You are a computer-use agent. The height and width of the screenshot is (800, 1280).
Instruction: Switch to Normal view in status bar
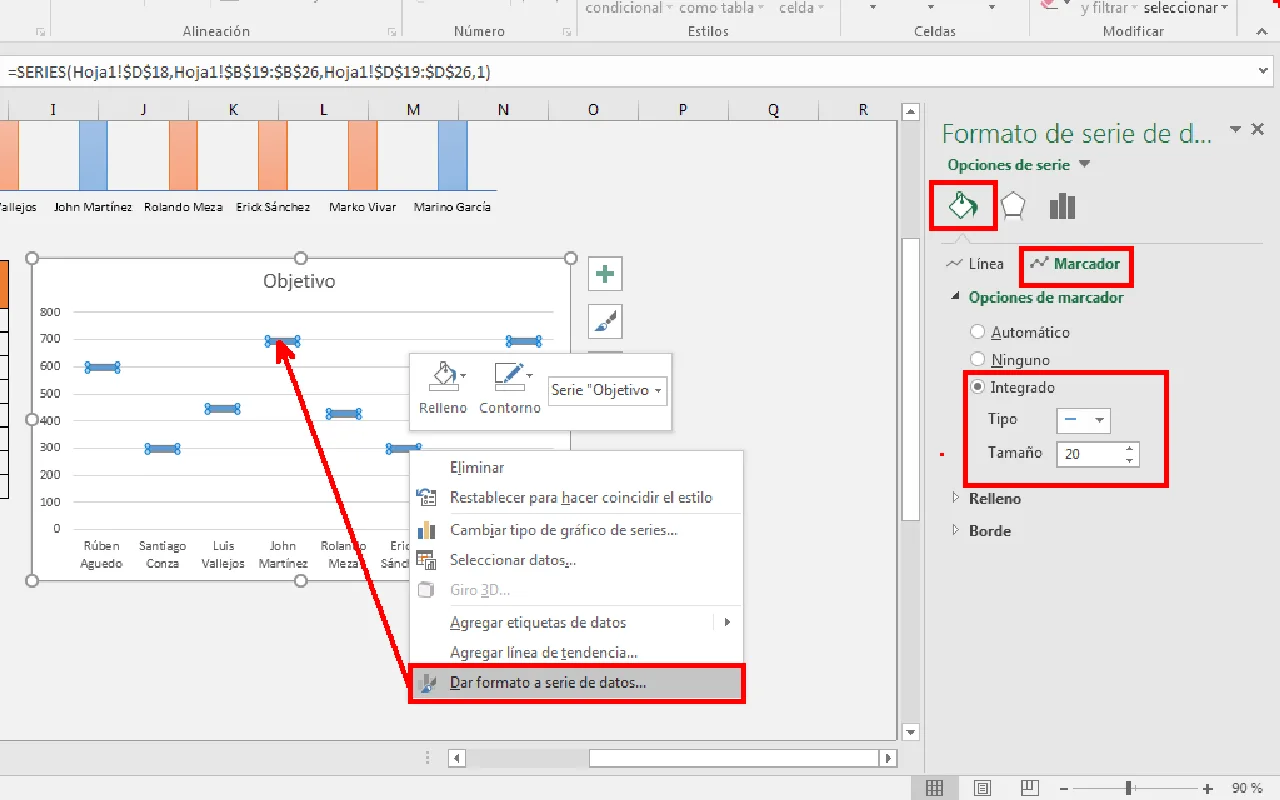tap(934, 788)
